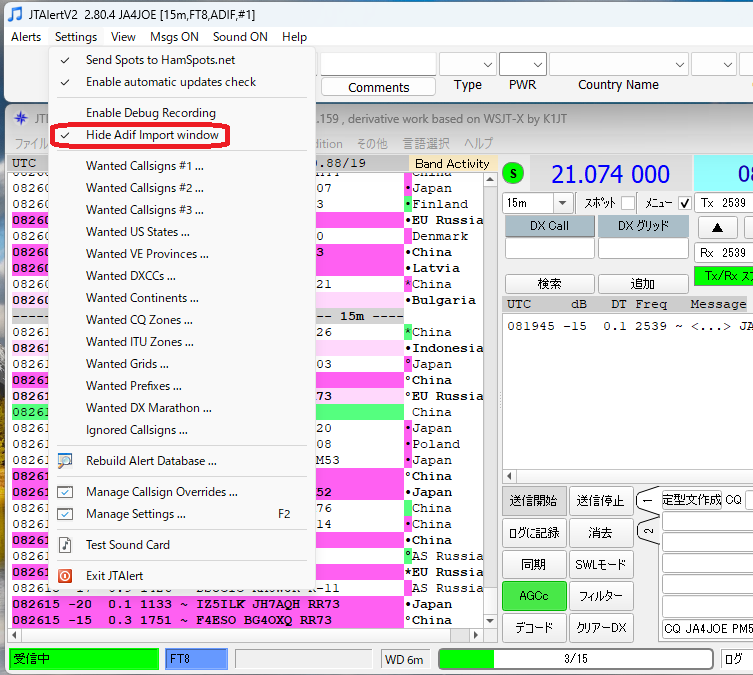Click Msgs ON in menu bar
This screenshot has width=753, height=675.
pyautogui.click(x=174, y=37)
